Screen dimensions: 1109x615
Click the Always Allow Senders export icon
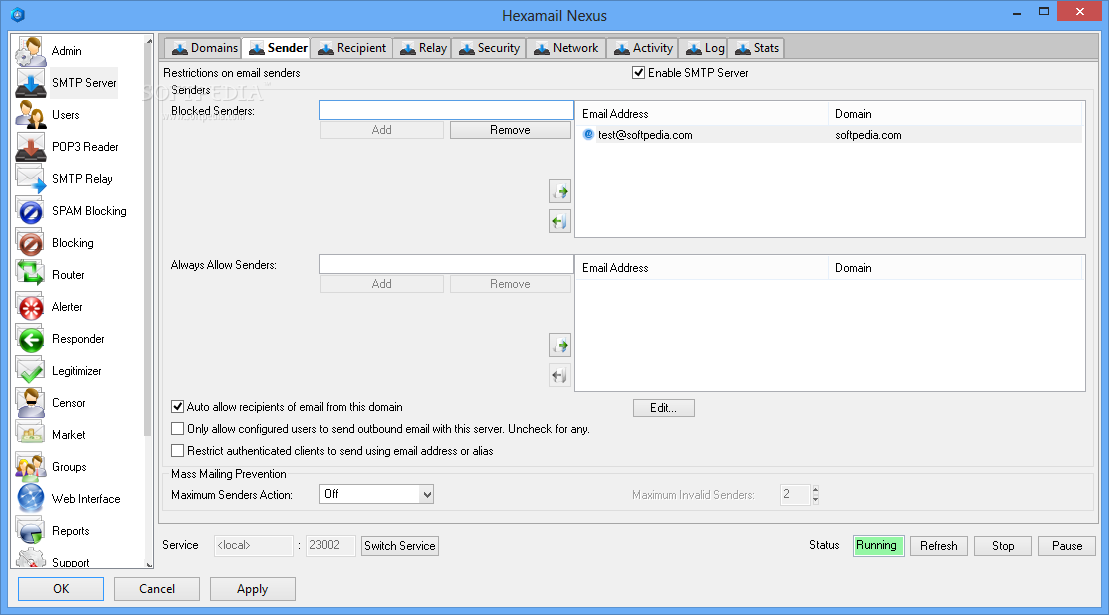point(560,376)
